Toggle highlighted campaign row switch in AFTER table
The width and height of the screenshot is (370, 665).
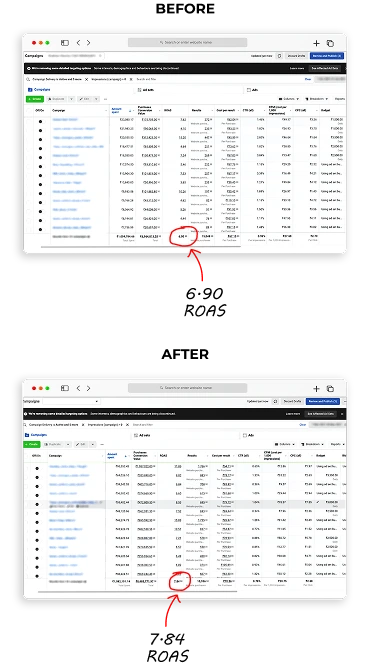(x=37, y=504)
